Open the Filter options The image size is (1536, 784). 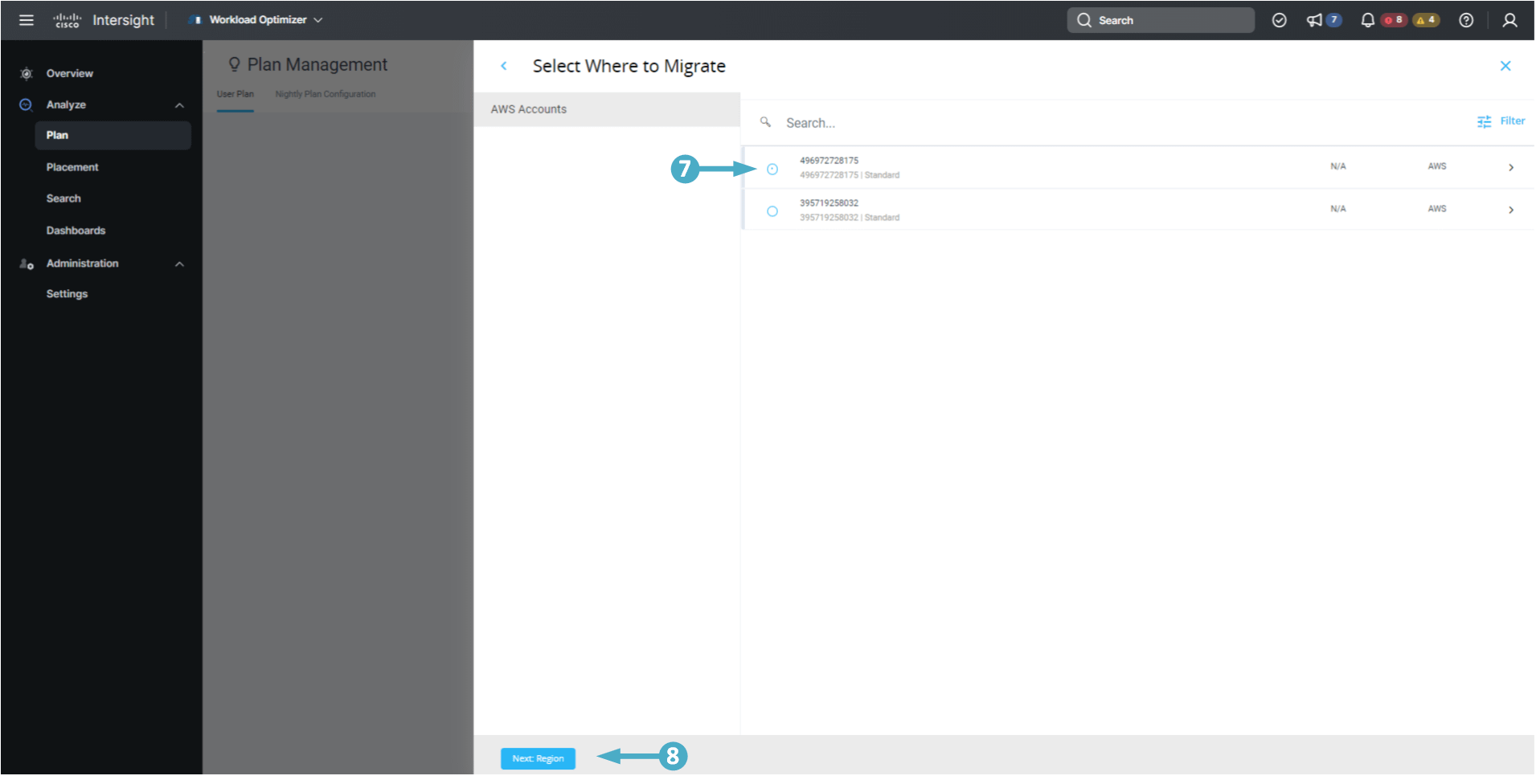pos(1501,121)
